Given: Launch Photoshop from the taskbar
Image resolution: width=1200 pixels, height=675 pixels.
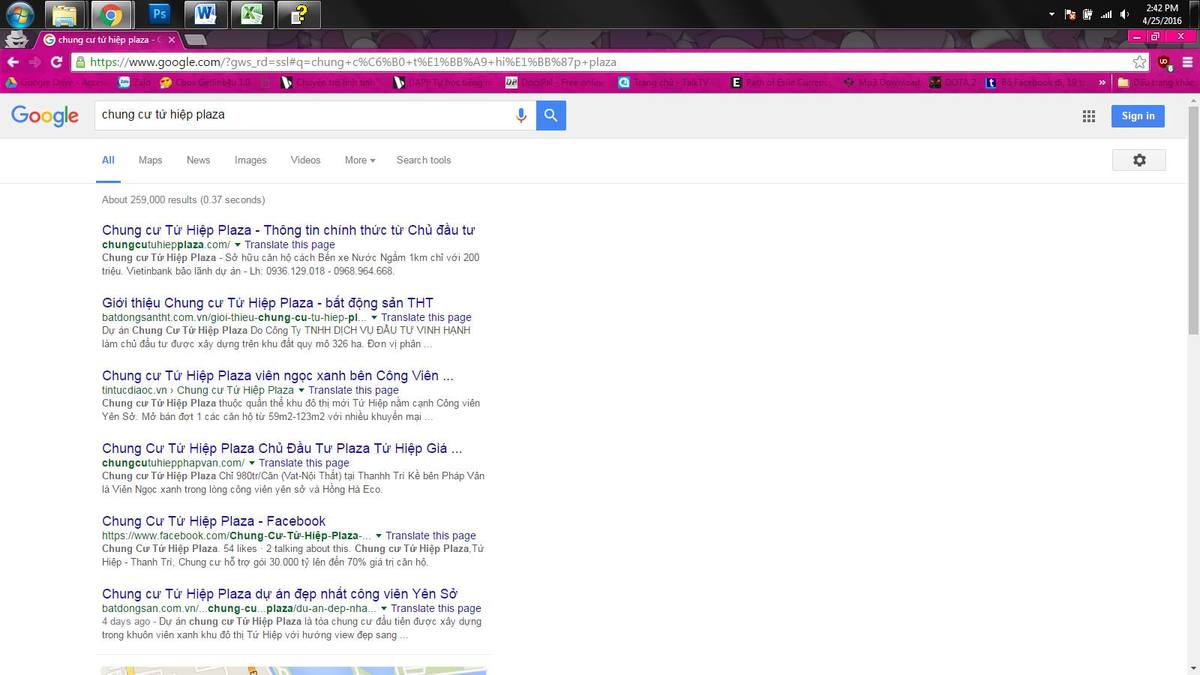Looking at the screenshot, I should click(158, 14).
